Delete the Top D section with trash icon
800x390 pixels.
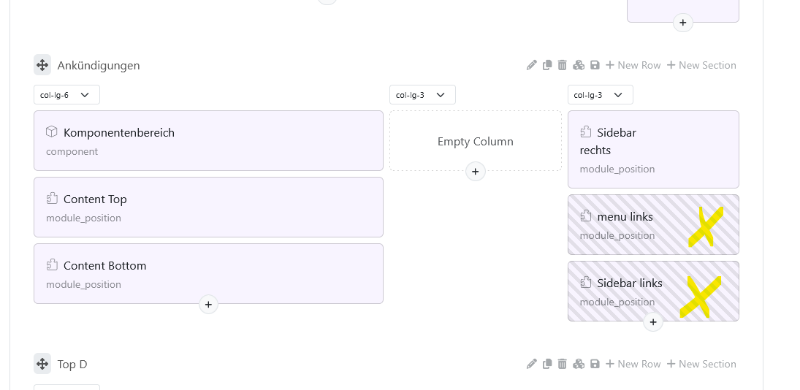[x=562, y=364]
